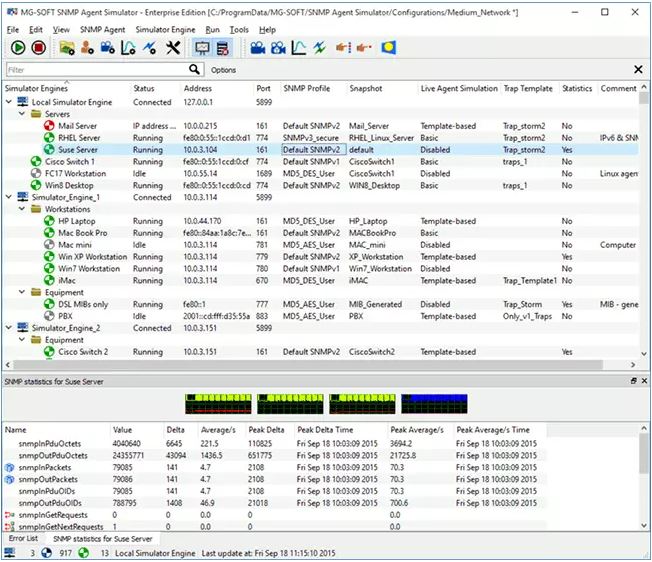
Task: Click first green statistics graph thumbnail
Action: [x=218, y=404]
